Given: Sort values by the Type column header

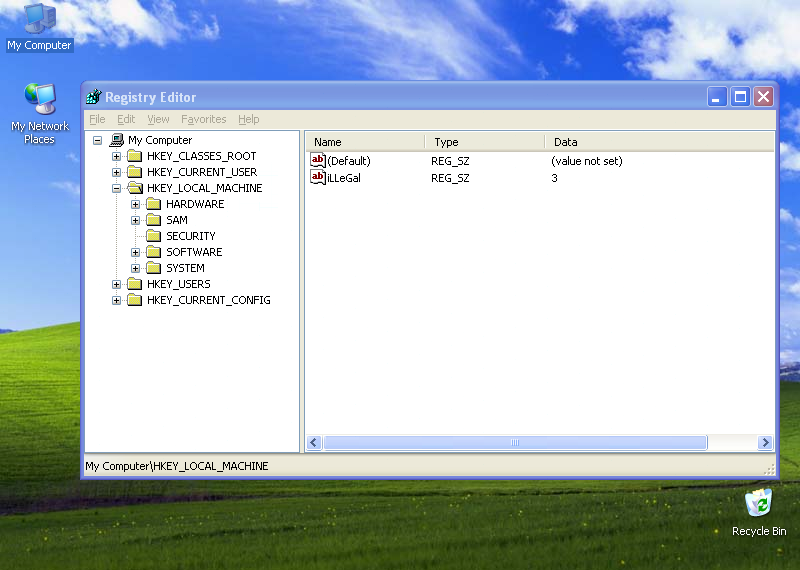Looking at the screenshot, I should point(485,142).
